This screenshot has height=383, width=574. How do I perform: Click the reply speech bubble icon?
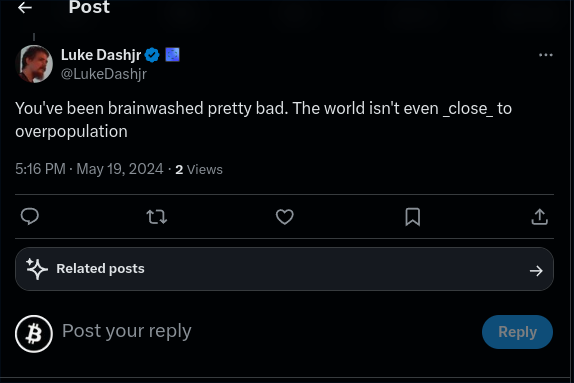pos(30,216)
